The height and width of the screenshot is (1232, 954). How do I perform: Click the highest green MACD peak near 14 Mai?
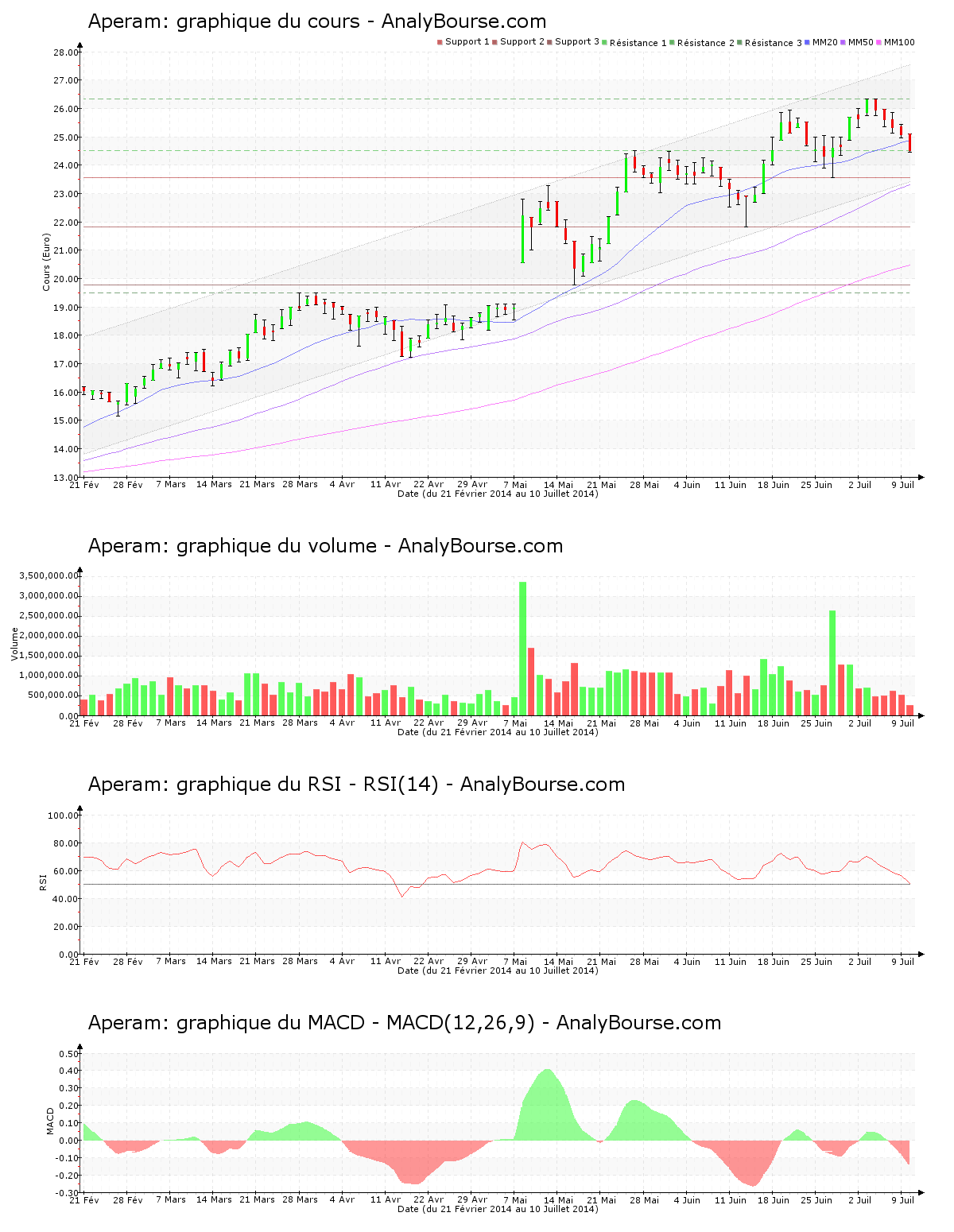(x=549, y=1105)
